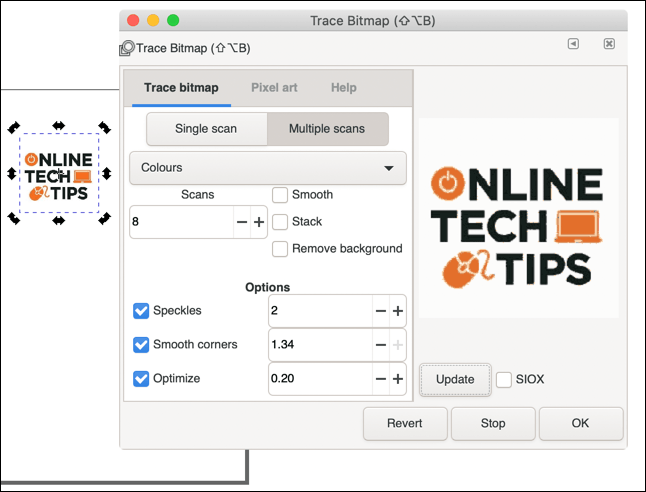Click the bottom-right rotate handle on canvas logo
The width and height of the screenshot is (646, 492).
point(105,218)
